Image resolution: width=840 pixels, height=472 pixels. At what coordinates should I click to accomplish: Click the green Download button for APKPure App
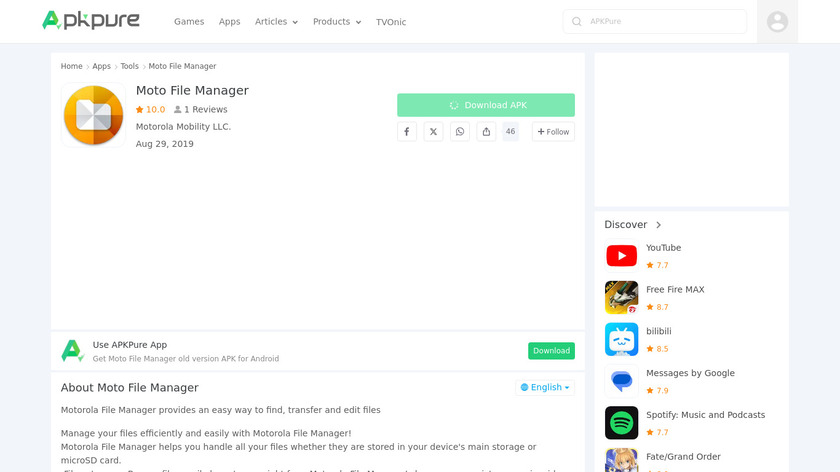point(551,351)
